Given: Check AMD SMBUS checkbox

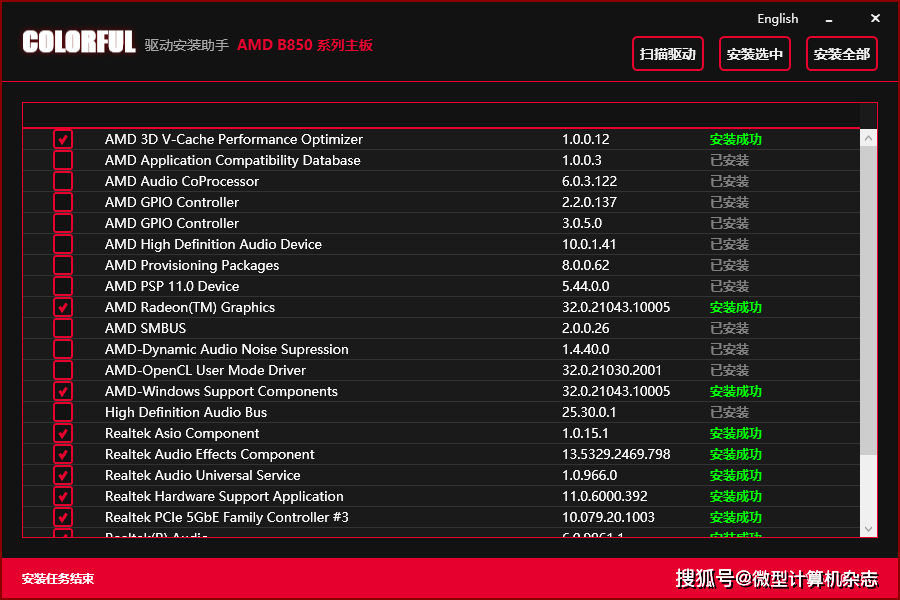Looking at the screenshot, I should [x=63, y=328].
